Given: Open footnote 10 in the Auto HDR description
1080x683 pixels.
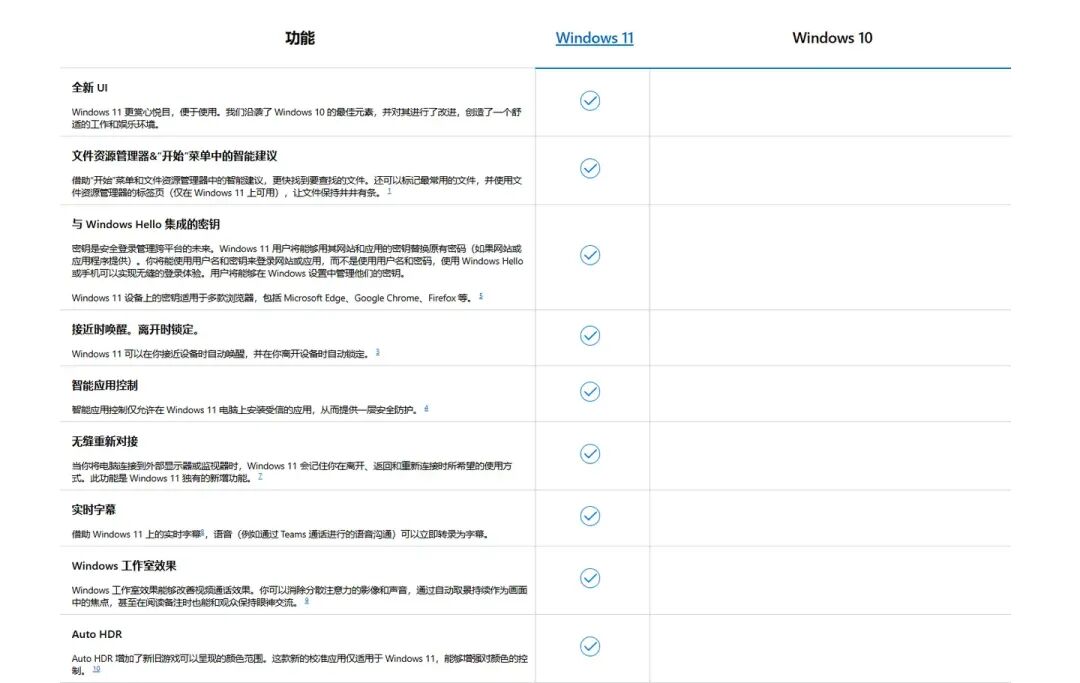Looking at the screenshot, I should point(96,669).
